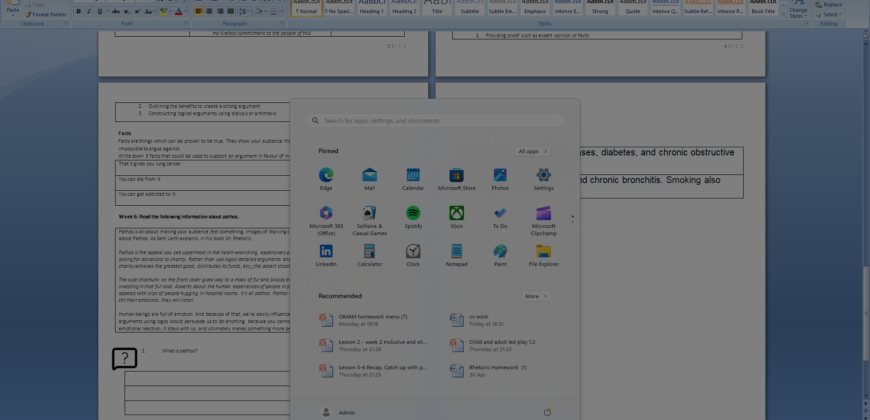Open recommended file OMAM homework menu
The height and width of the screenshot is (420, 870).
[x=372, y=320]
